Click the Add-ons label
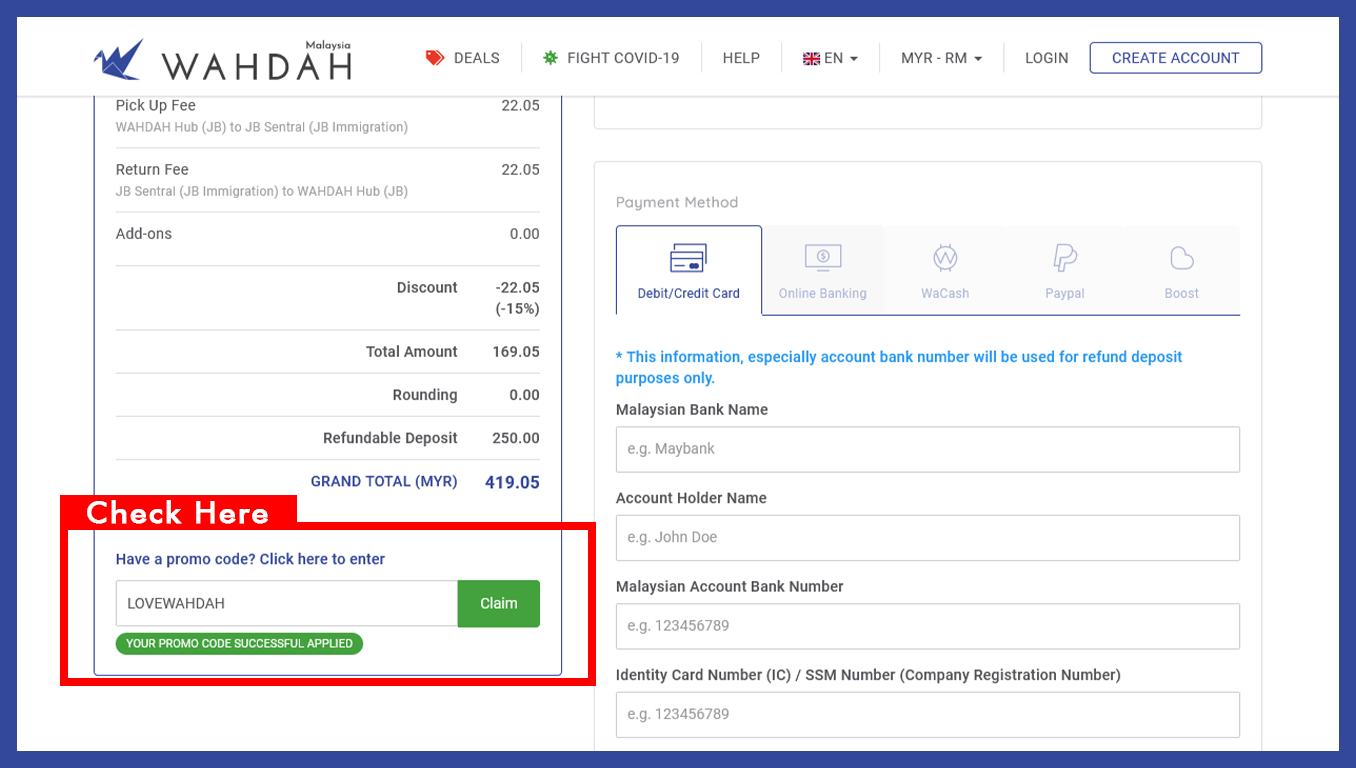Screen dimensions: 1356x768 tap(144, 233)
